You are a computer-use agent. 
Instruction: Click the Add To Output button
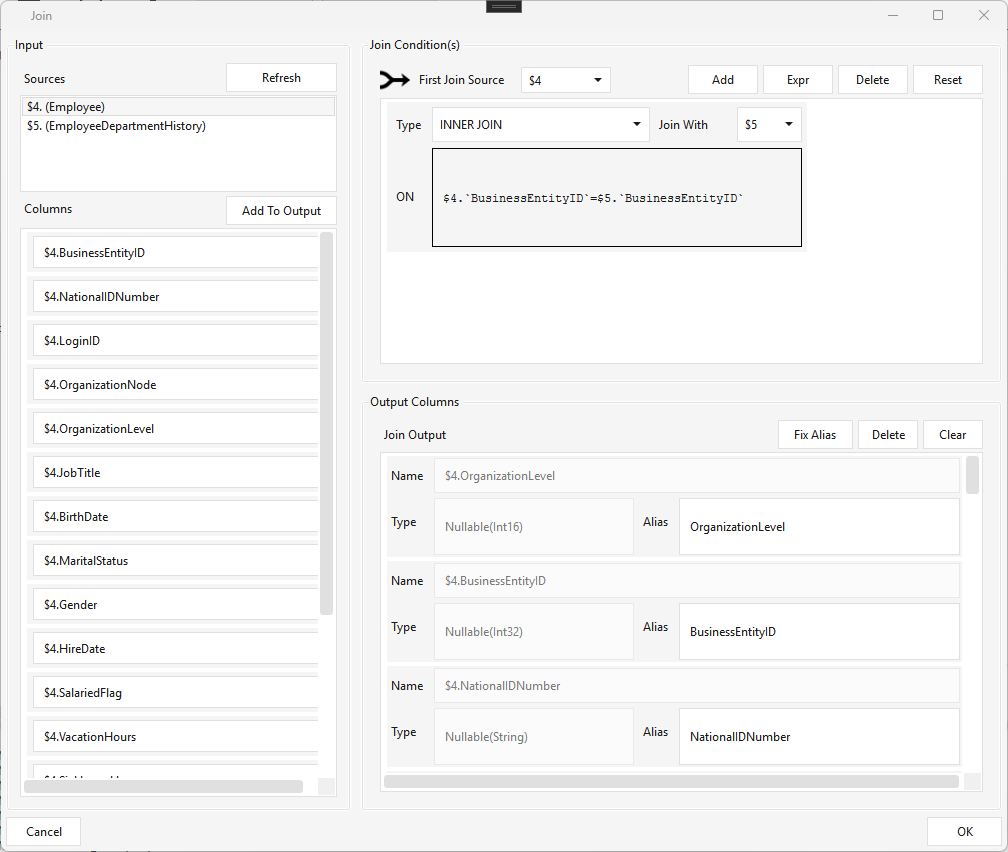point(281,211)
